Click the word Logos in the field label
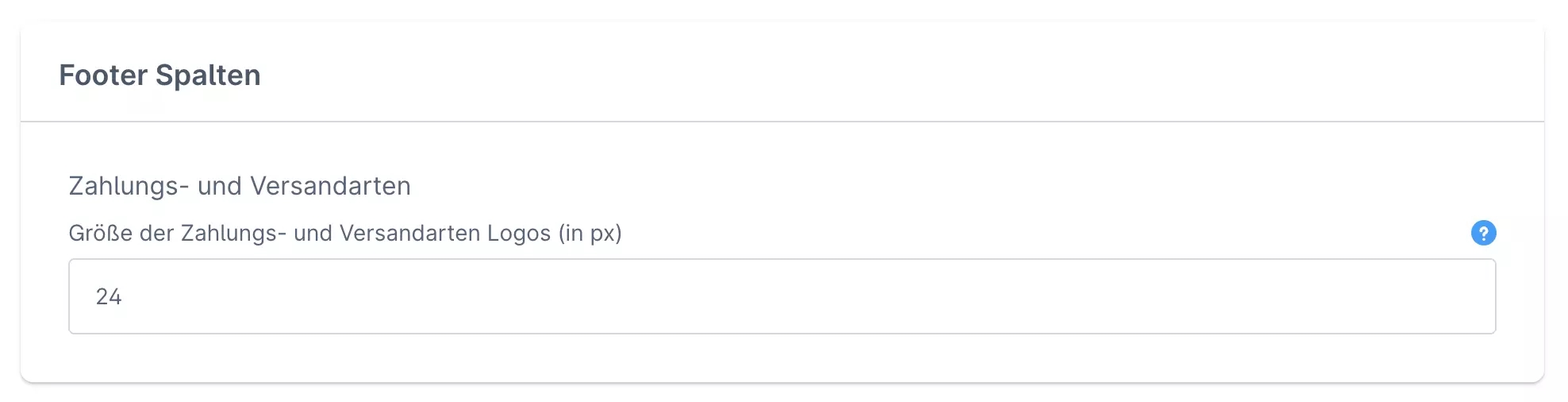The width and height of the screenshot is (1568, 402). pos(519,234)
